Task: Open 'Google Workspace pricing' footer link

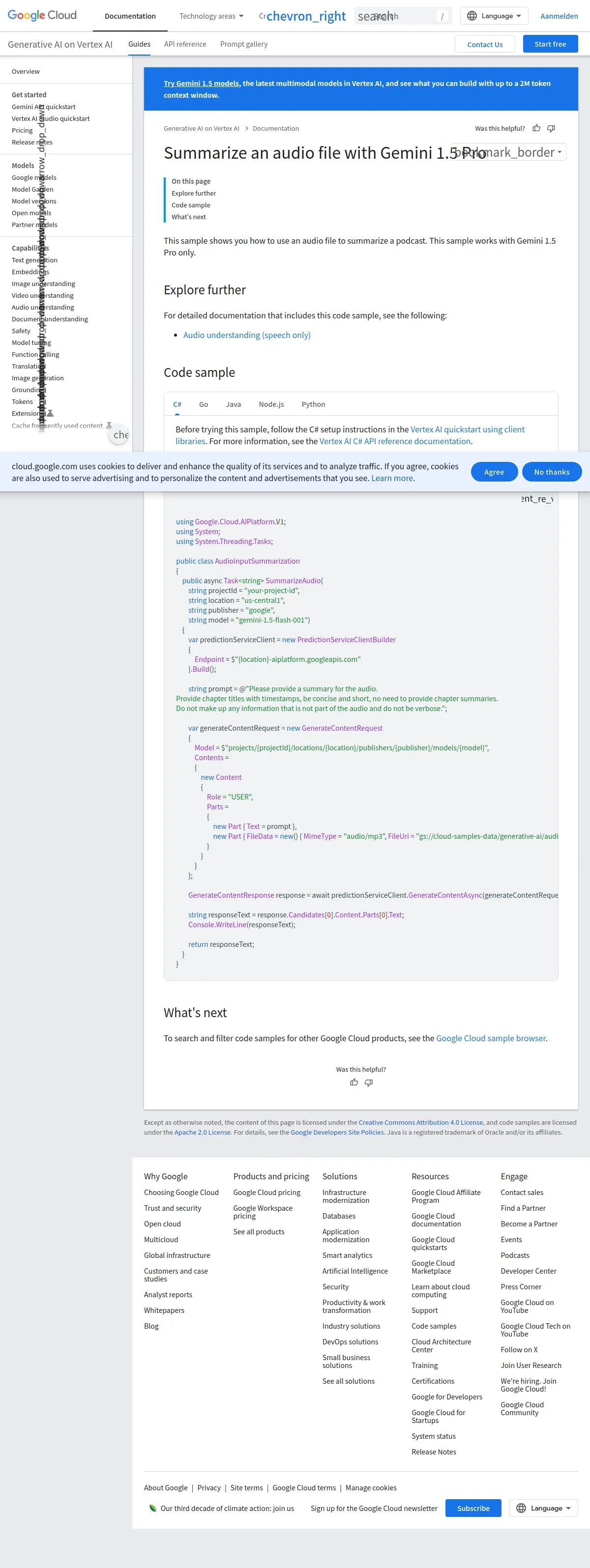Action: point(263,1212)
